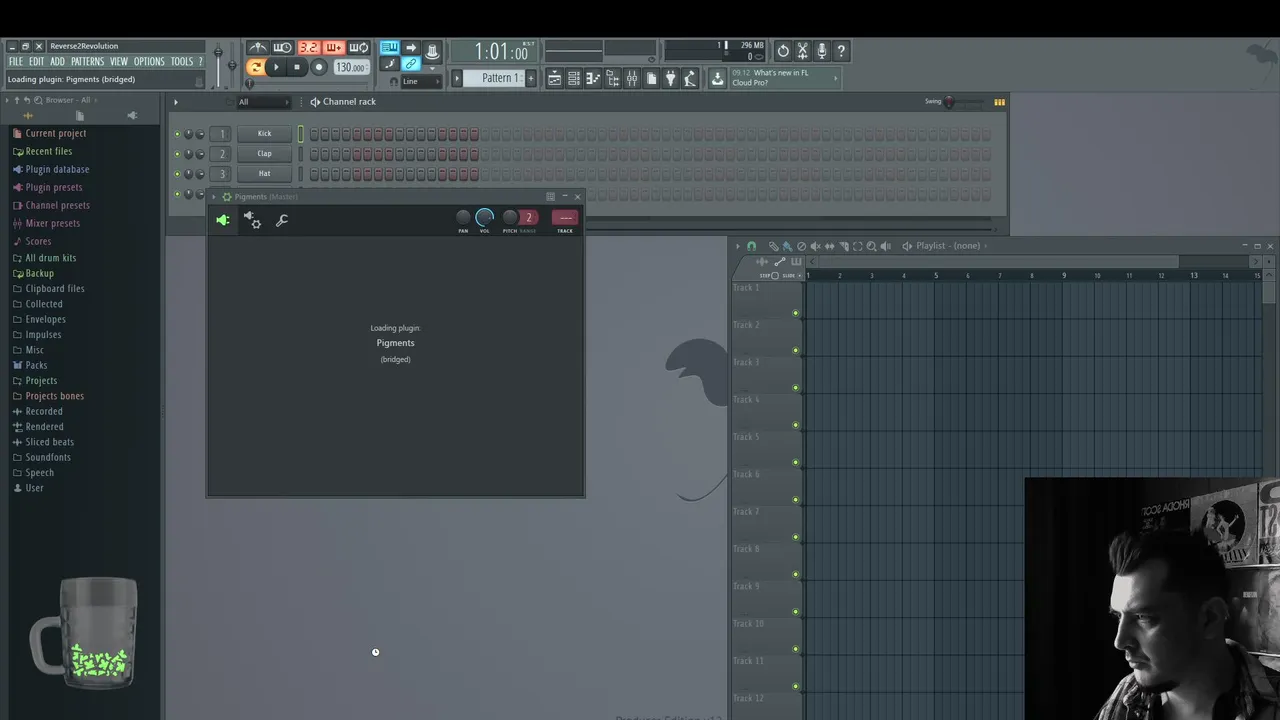Click the undo history icon
The height and width of the screenshot is (720, 1280).
(783, 50)
